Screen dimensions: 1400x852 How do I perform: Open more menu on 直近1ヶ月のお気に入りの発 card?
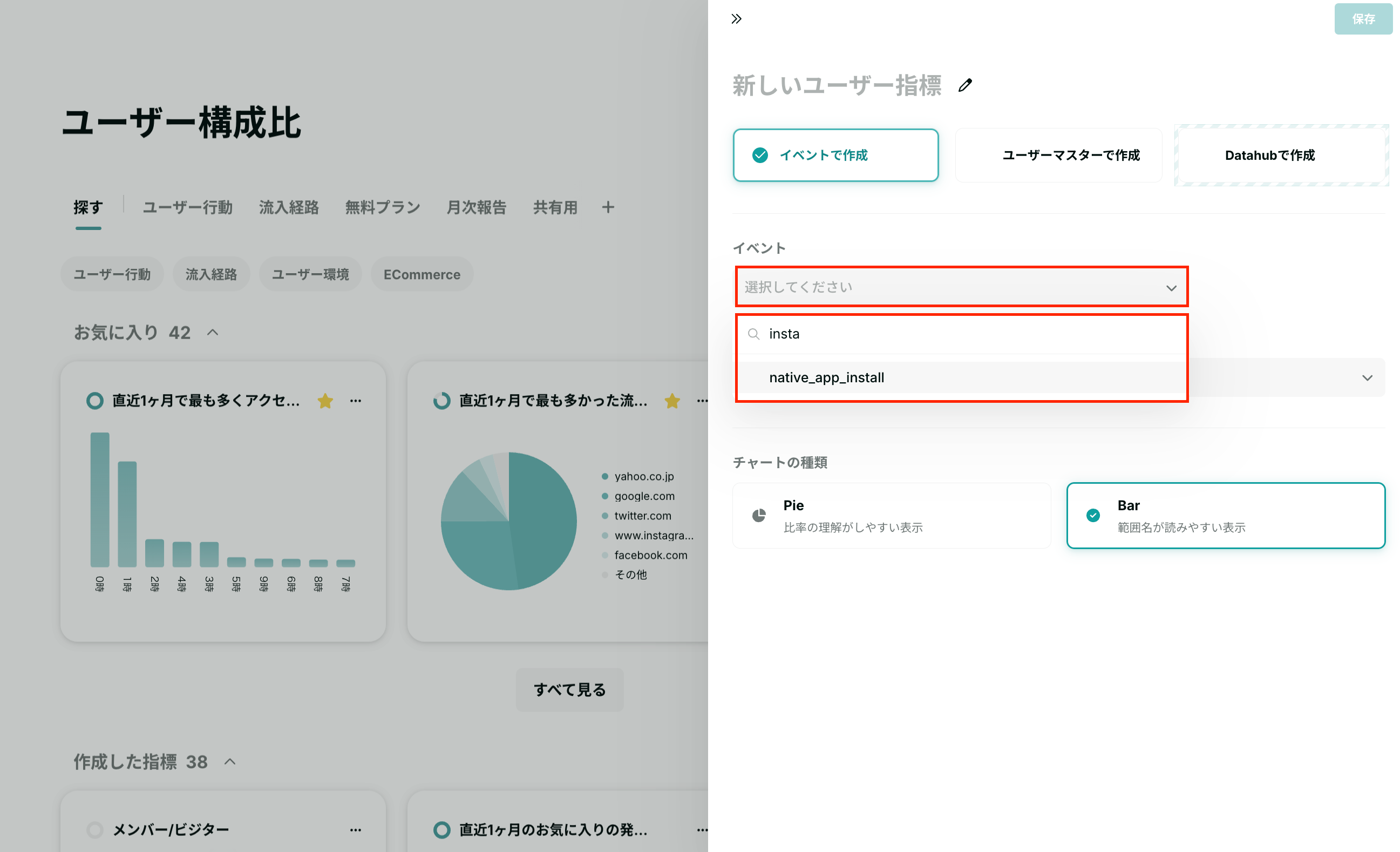[702, 830]
